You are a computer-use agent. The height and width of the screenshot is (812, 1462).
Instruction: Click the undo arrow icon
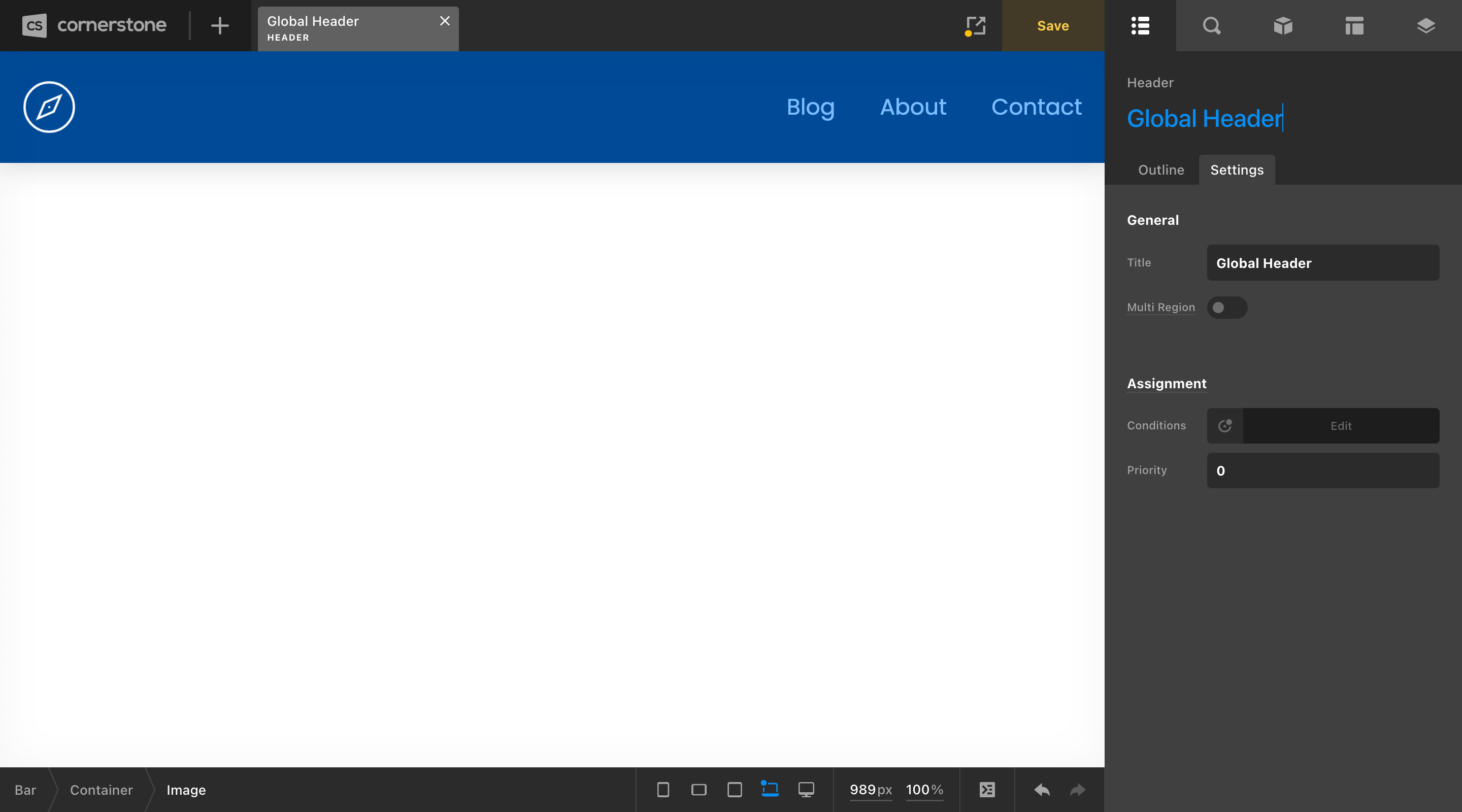point(1042,789)
